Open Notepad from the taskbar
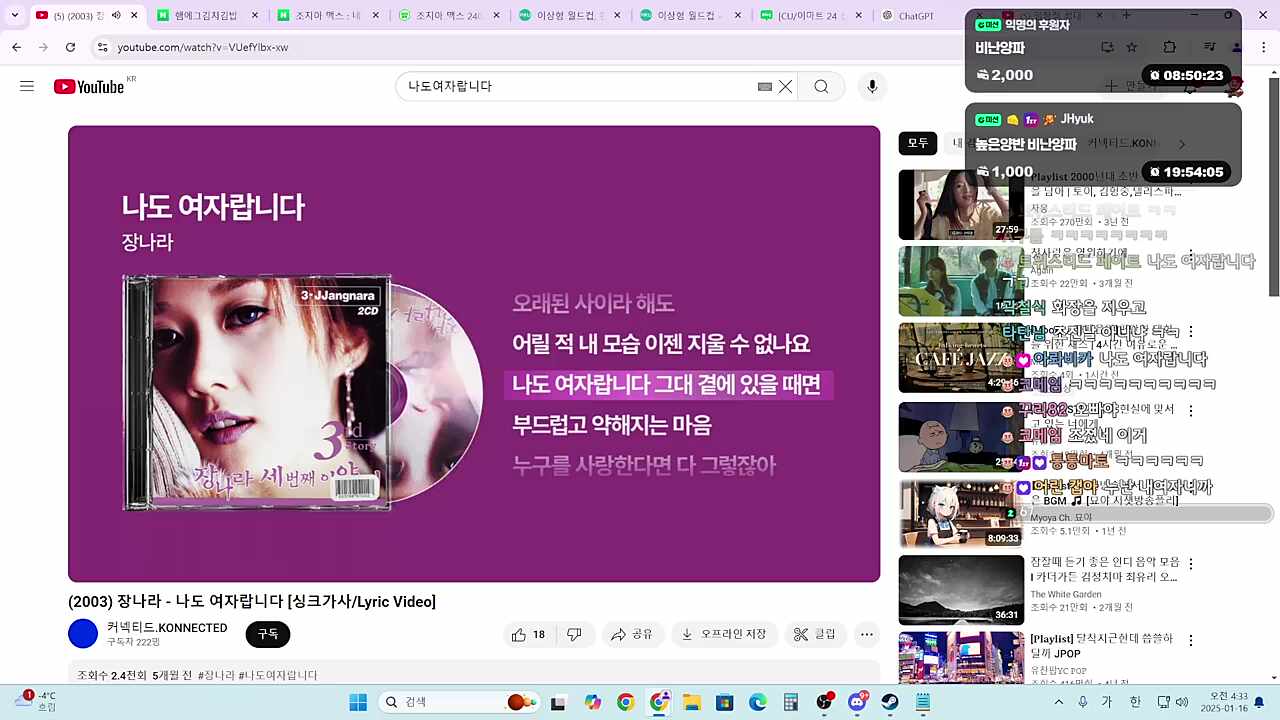This screenshot has height=720, width=1280. 923,702
